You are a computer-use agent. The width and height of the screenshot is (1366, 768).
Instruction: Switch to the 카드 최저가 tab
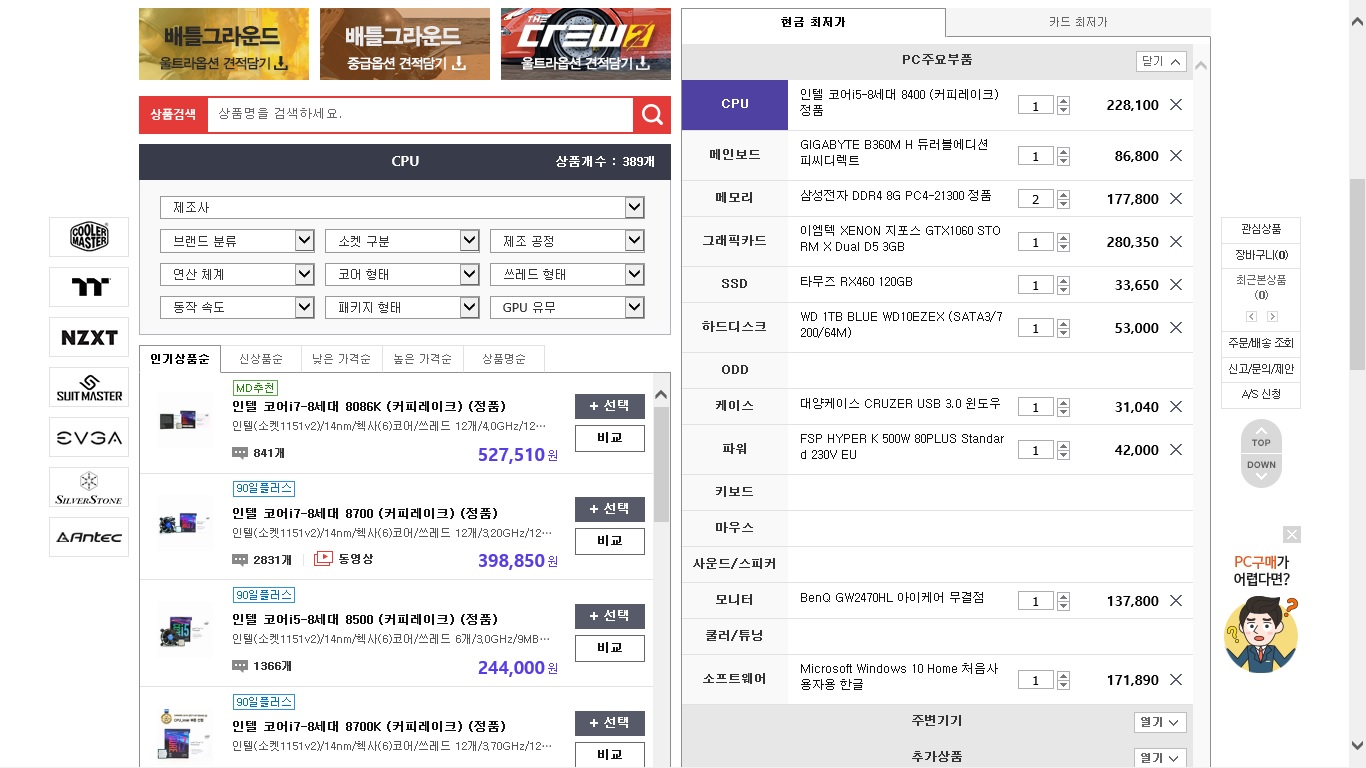click(x=1078, y=22)
